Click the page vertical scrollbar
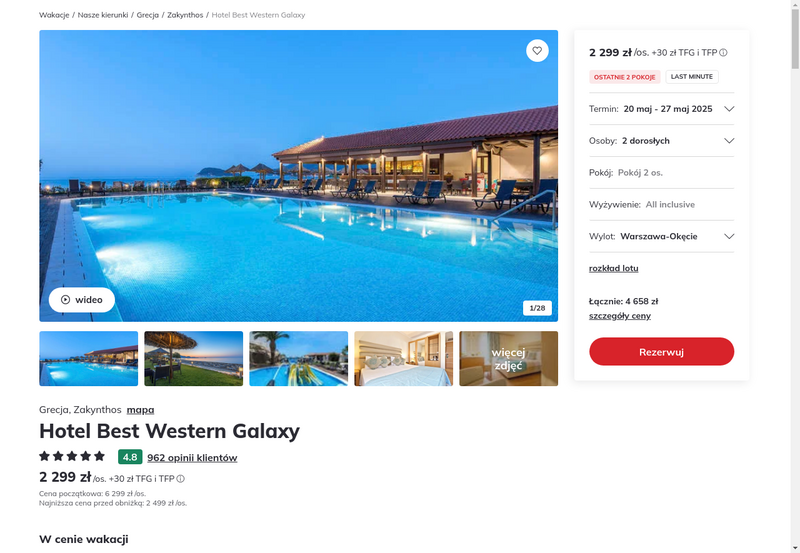 [795, 276]
